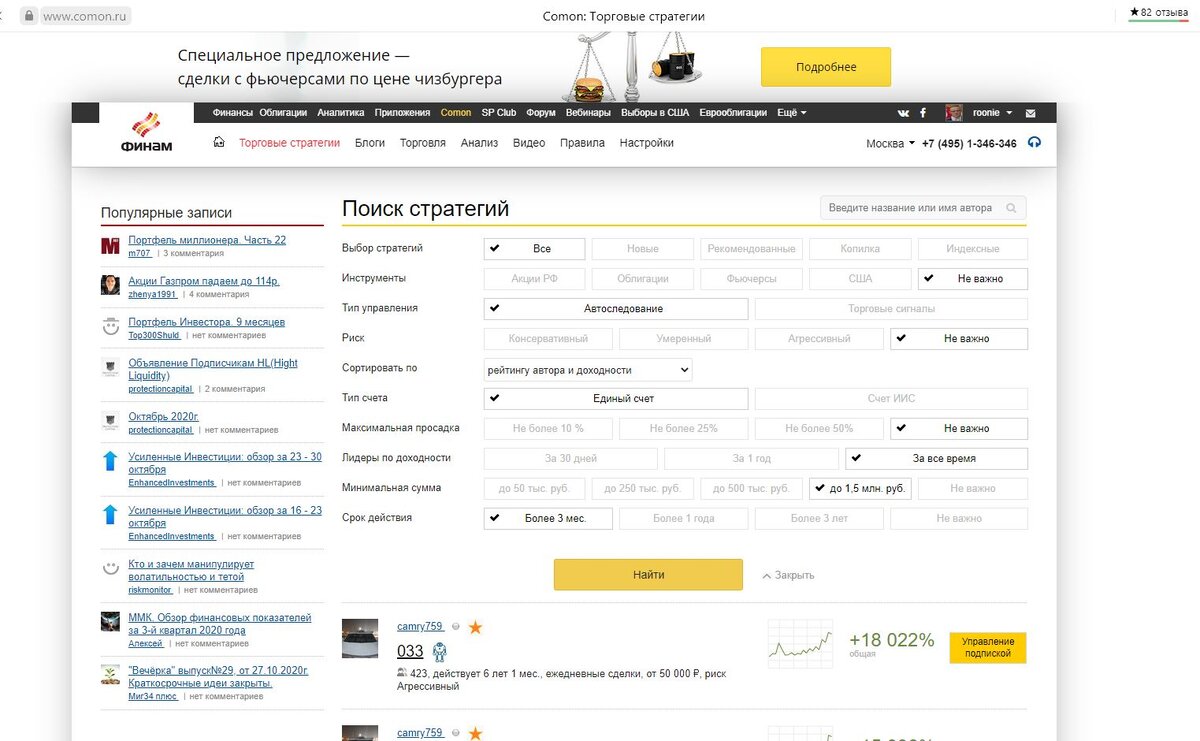Open the Facebook social icon

(x=923, y=113)
